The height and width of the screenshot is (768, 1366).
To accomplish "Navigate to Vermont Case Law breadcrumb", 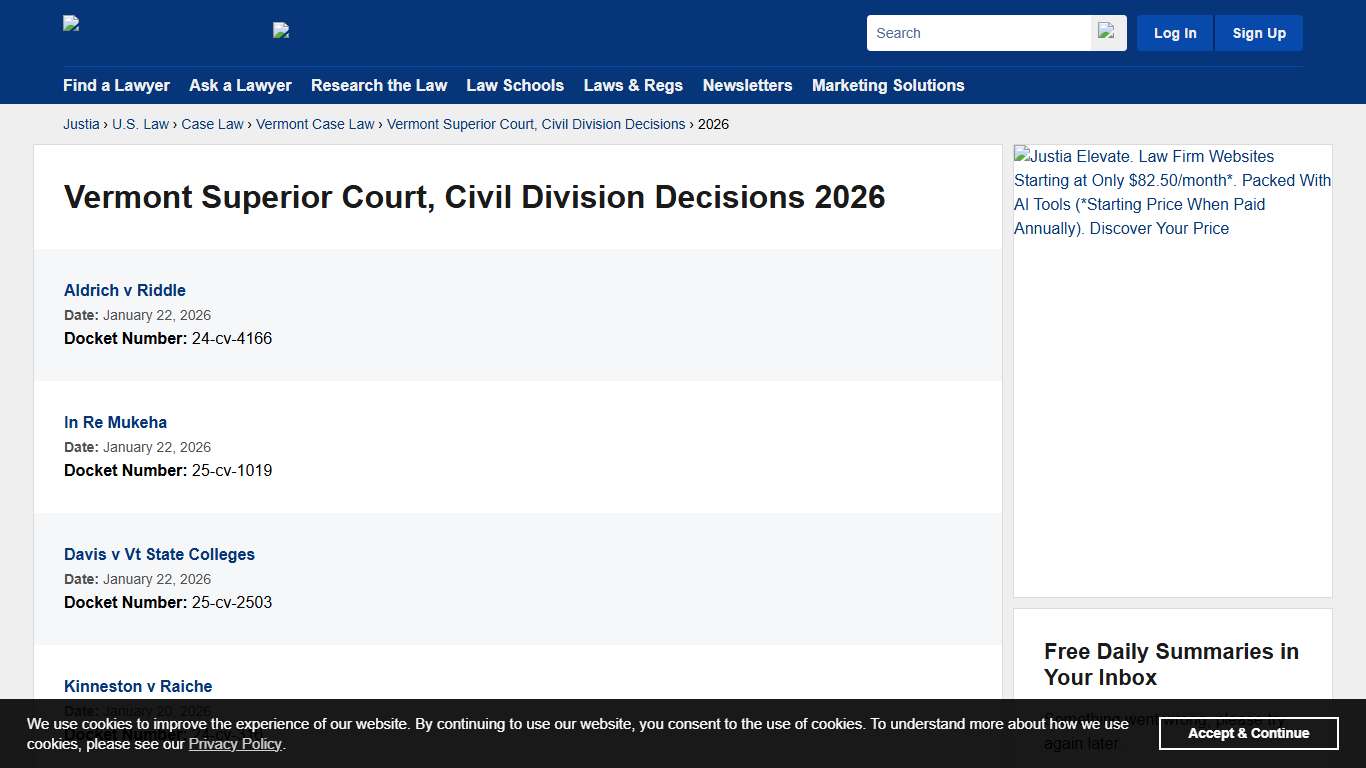I will tap(315, 124).
